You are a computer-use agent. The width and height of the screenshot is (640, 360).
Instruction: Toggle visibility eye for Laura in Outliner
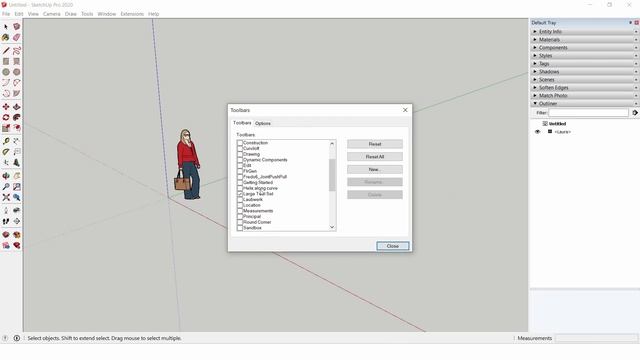pos(537,132)
